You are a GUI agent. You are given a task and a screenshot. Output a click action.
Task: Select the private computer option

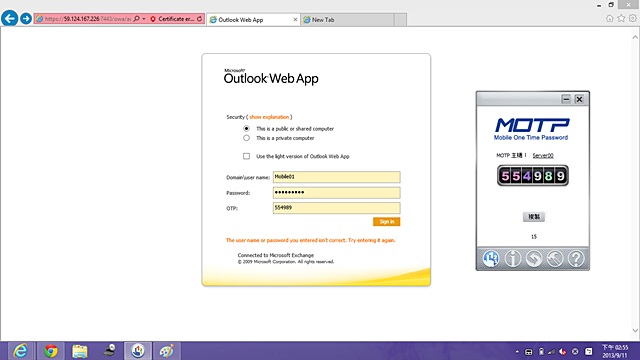(x=247, y=138)
